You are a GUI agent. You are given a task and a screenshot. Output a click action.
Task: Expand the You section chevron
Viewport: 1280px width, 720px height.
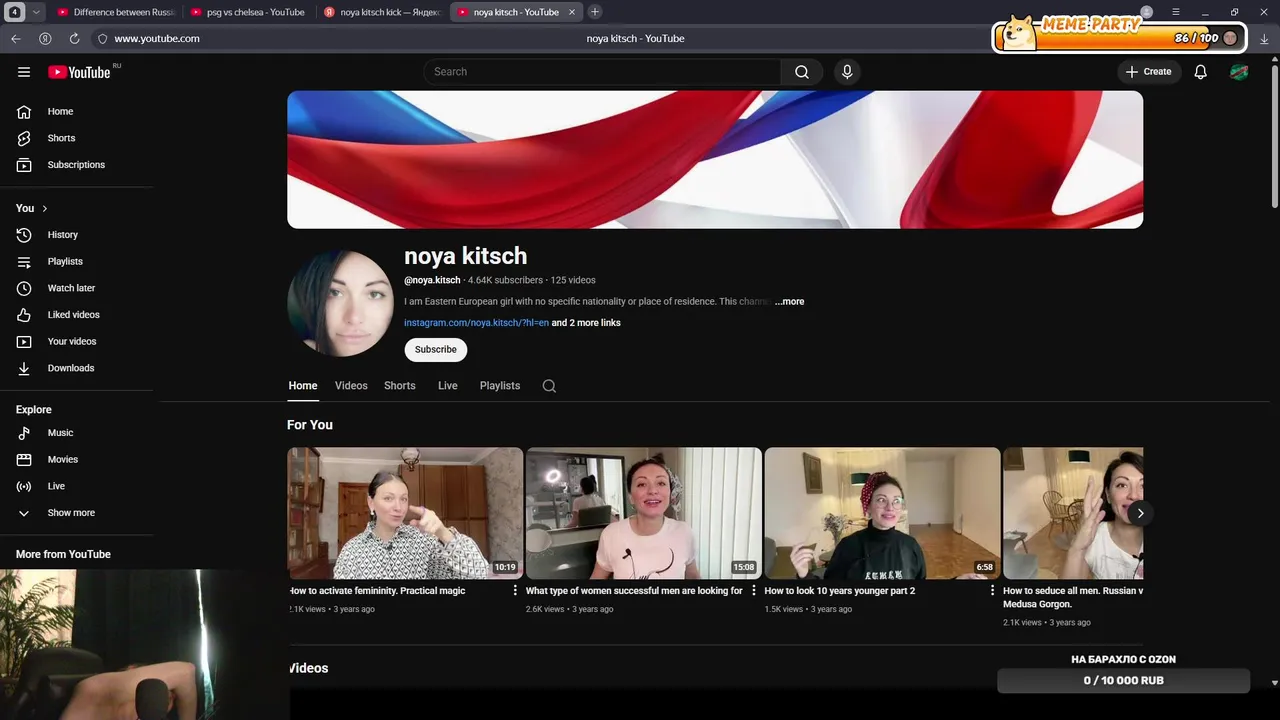[45, 208]
